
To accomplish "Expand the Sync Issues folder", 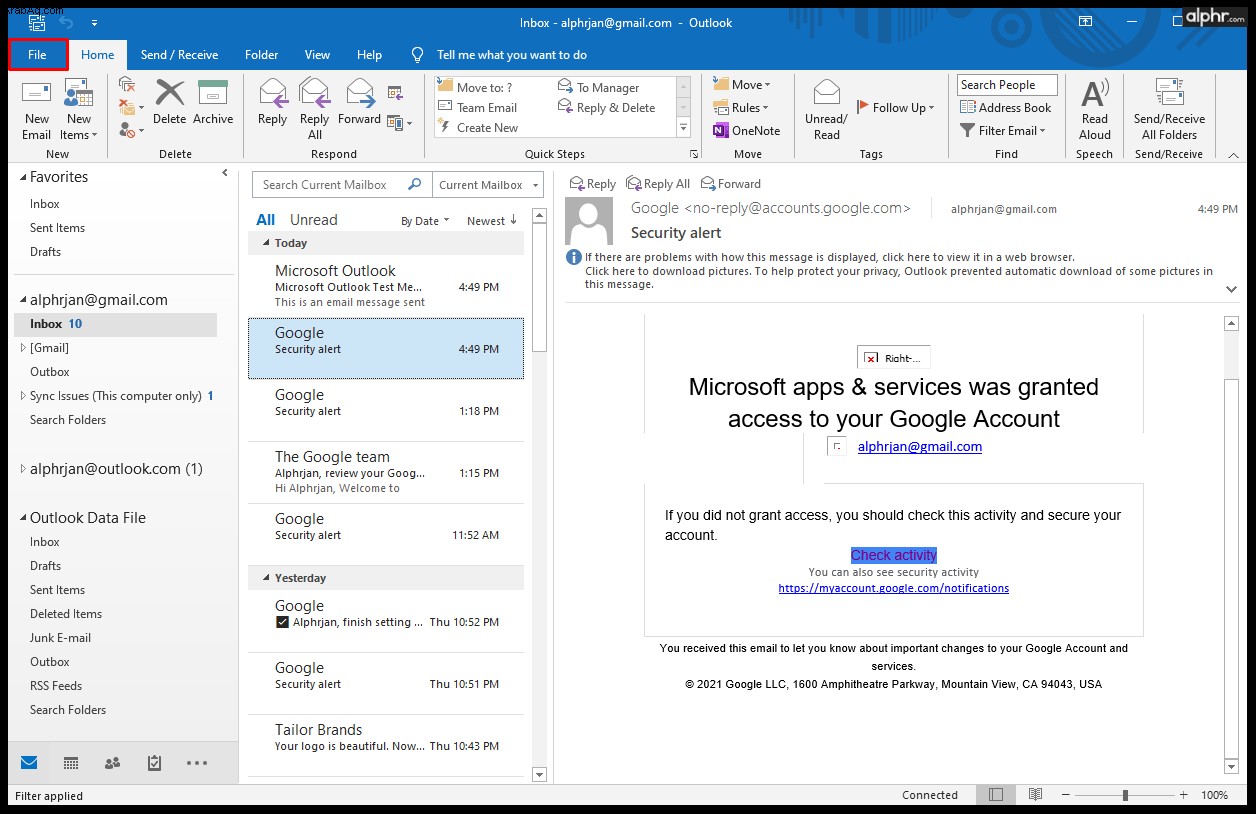I will click(23, 396).
